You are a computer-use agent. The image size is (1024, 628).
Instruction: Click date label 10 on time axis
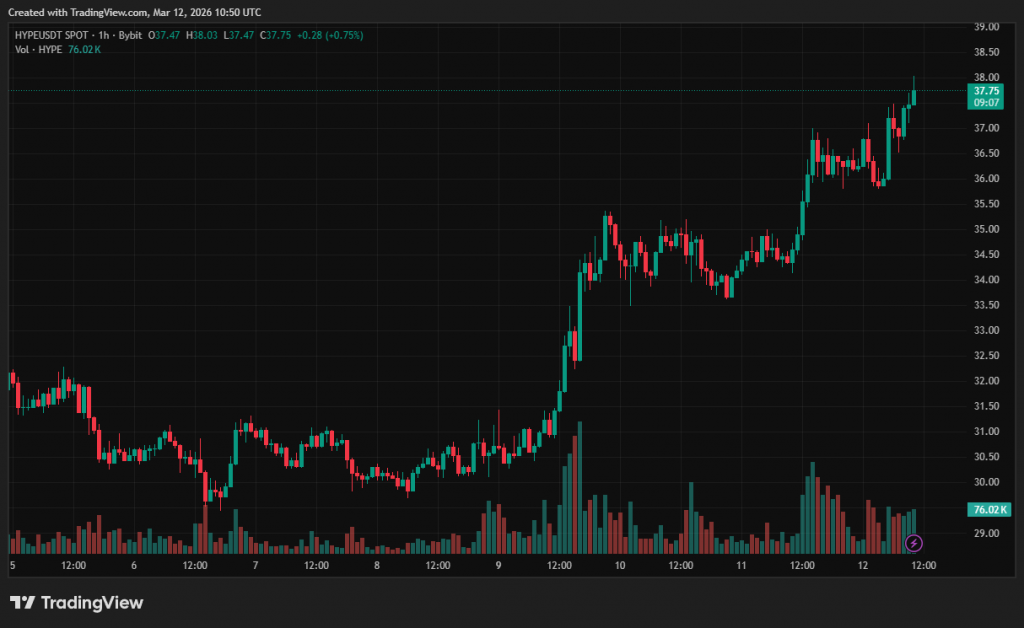[x=620, y=566]
